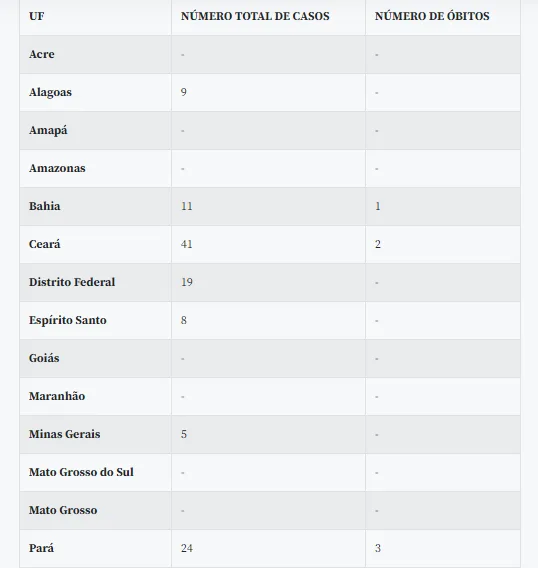Select the Distrito Federal row label
This screenshot has width=538, height=568.
[x=72, y=282]
